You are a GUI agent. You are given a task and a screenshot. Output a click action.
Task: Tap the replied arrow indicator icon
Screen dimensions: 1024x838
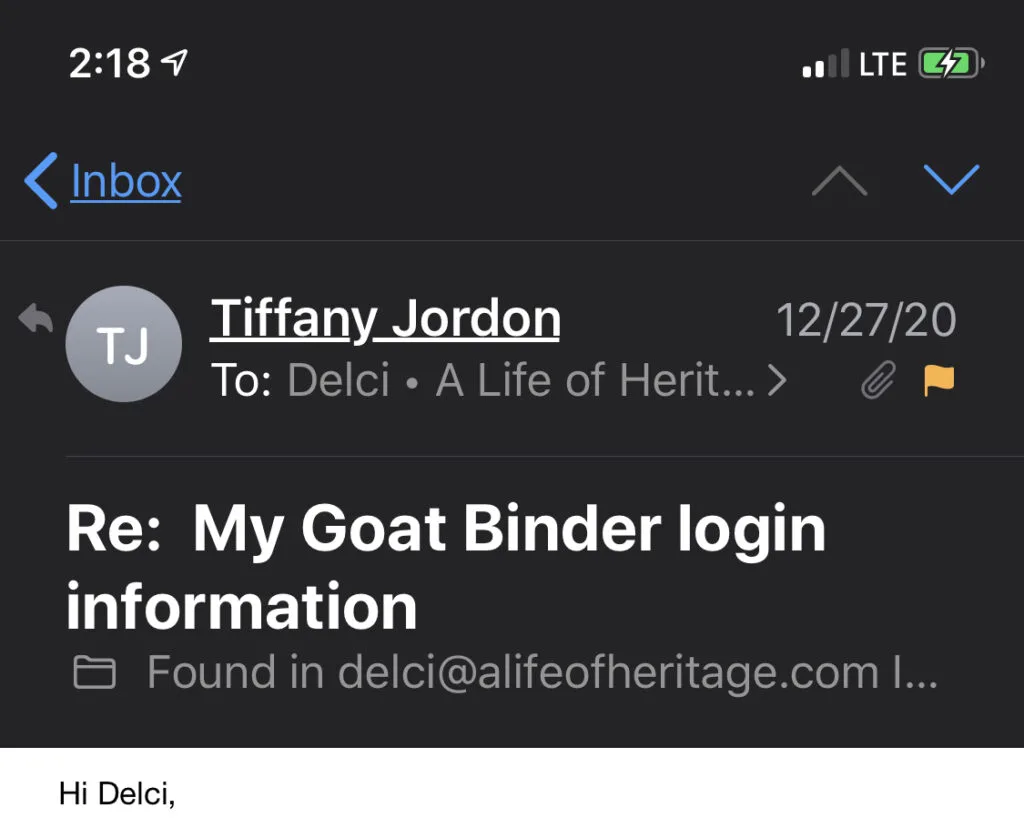pyautogui.click(x=35, y=318)
